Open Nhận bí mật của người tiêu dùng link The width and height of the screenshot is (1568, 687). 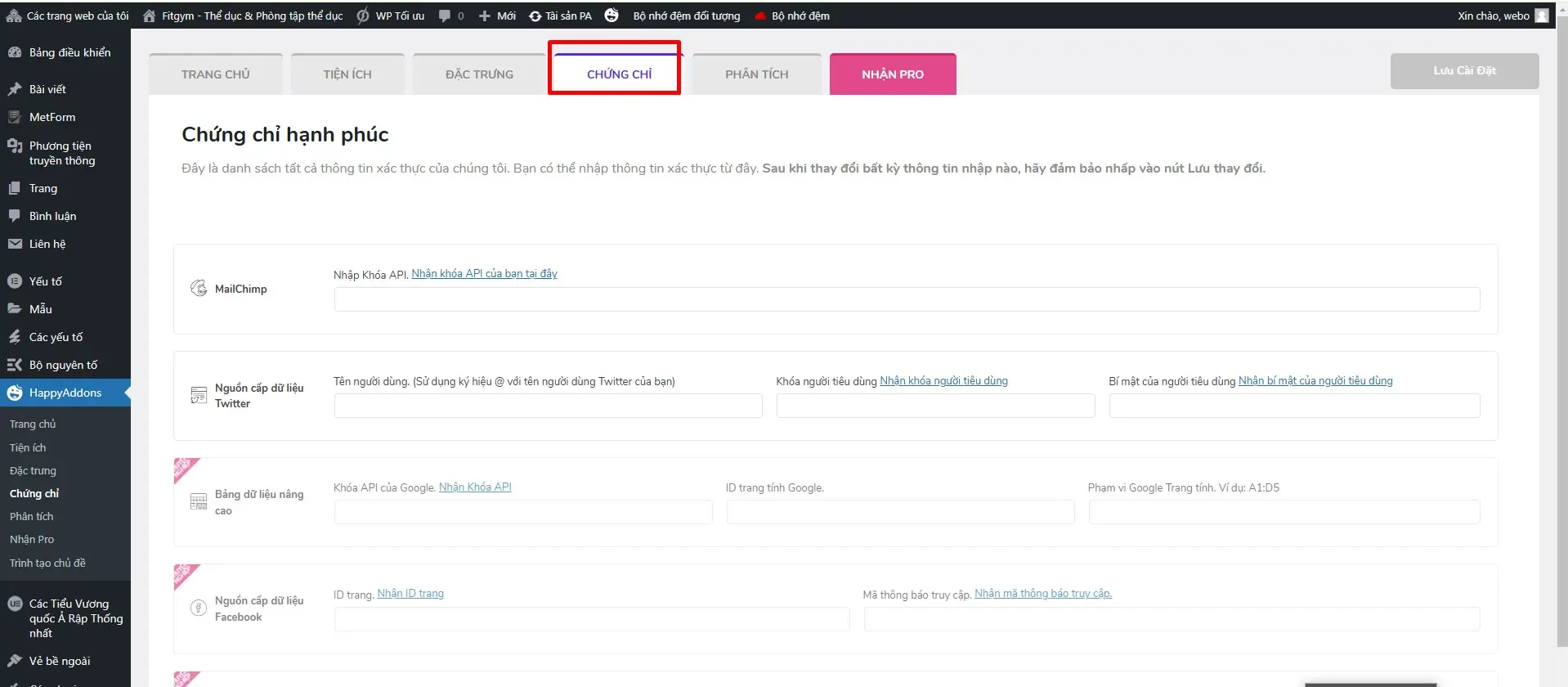tap(1315, 381)
